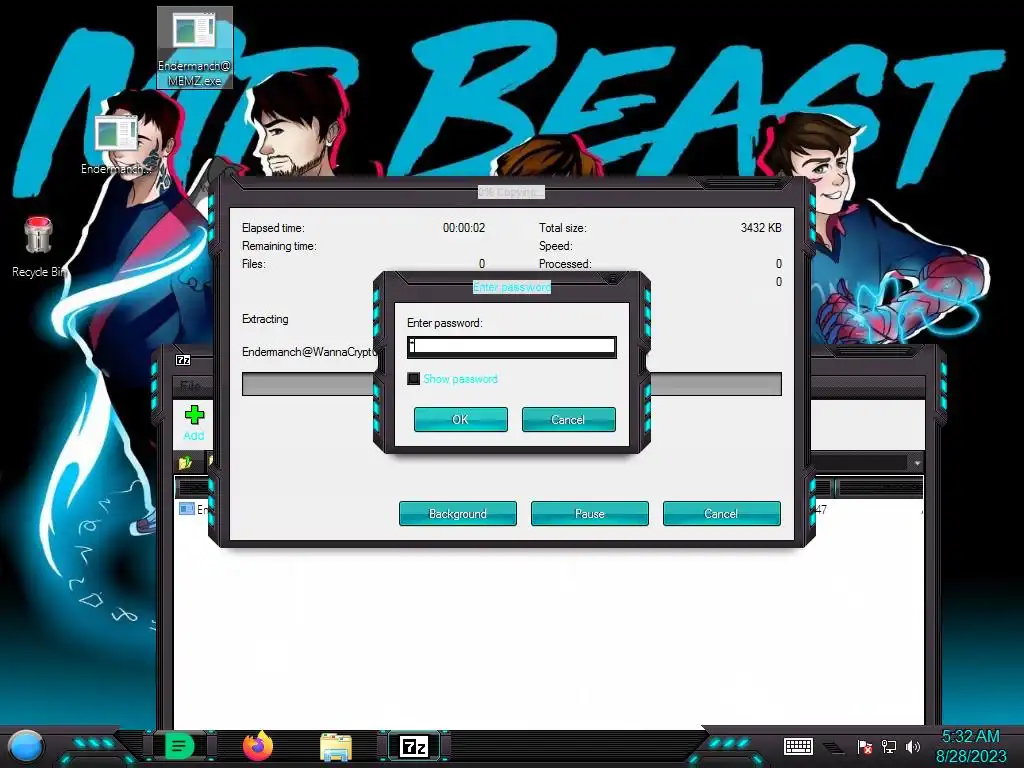The image size is (1024, 768).
Task: Pause the extraction progress
Action: tap(590, 513)
